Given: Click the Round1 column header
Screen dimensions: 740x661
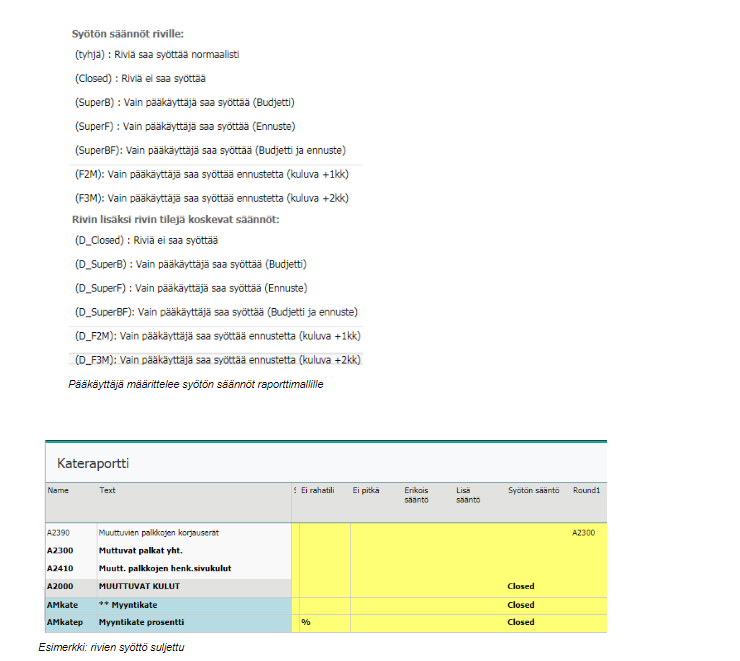Looking at the screenshot, I should click(584, 490).
